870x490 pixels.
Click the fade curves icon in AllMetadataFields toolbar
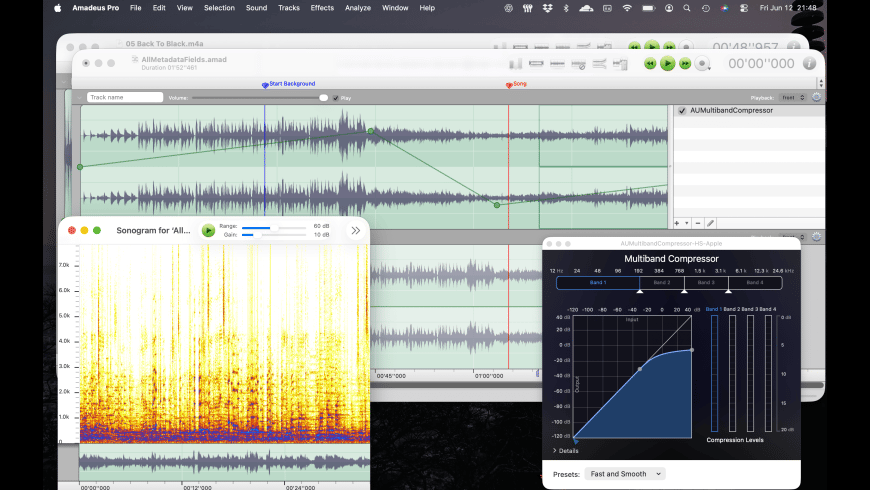pos(599,64)
